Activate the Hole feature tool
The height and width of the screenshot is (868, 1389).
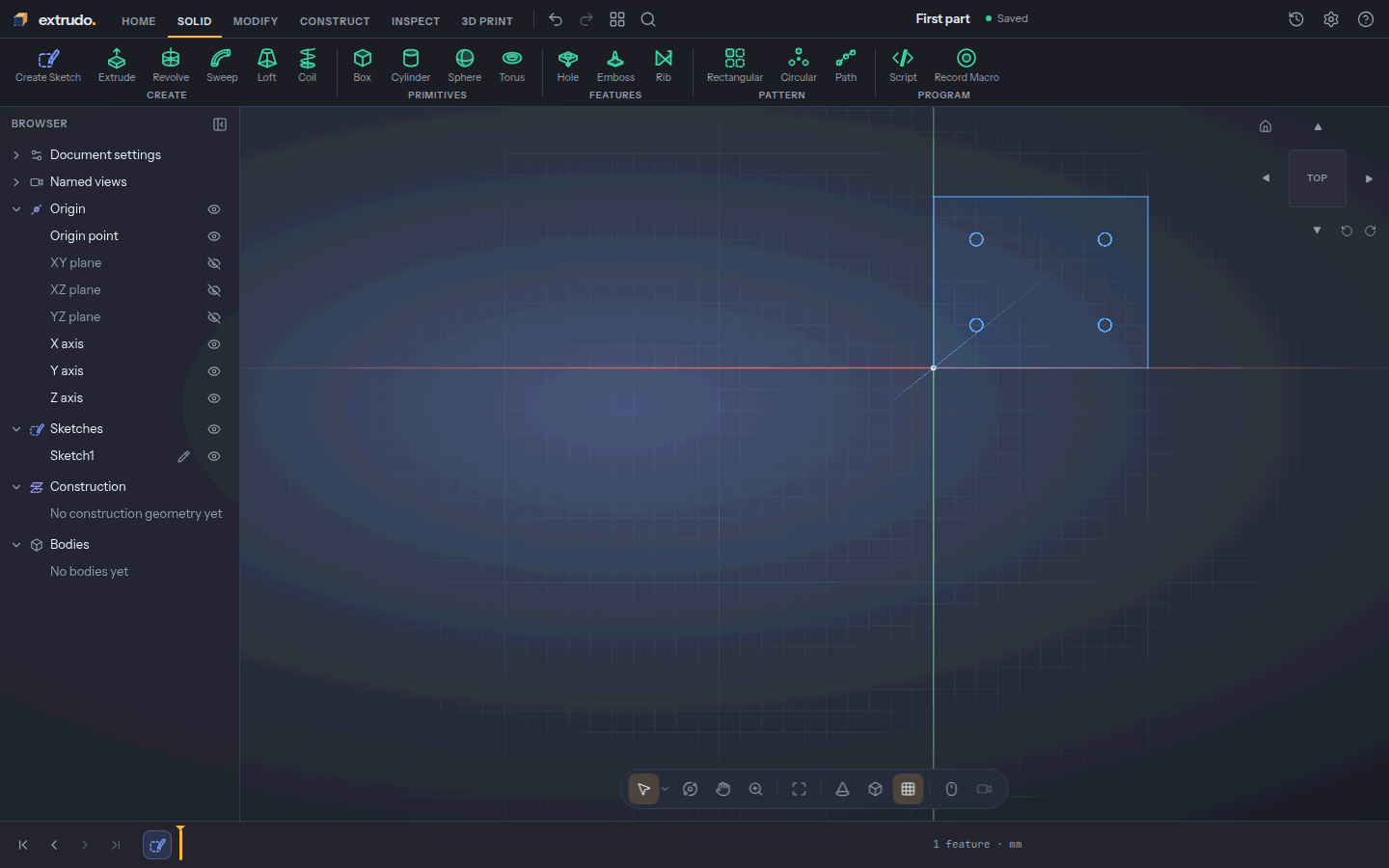pyautogui.click(x=568, y=66)
